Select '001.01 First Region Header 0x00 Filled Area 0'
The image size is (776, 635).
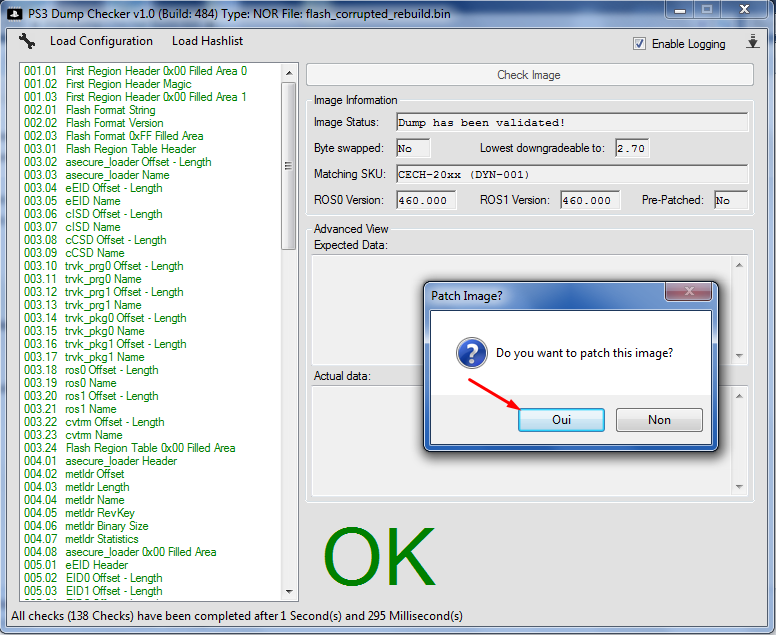136,71
